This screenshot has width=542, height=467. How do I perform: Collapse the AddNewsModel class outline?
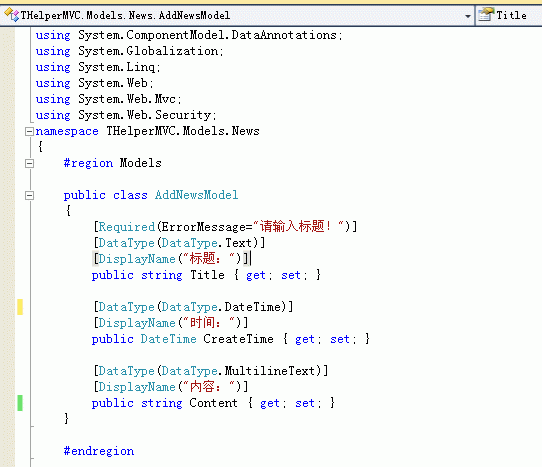coord(29,196)
